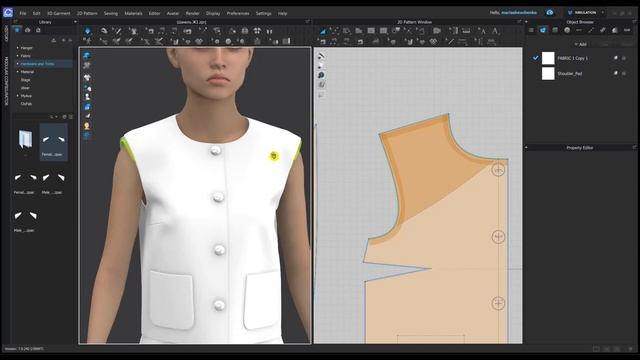Screen dimensions: 640x360
Task: Click the search magnifier in Library thumbnails header
Action: pyautogui.click(x=52, y=117)
